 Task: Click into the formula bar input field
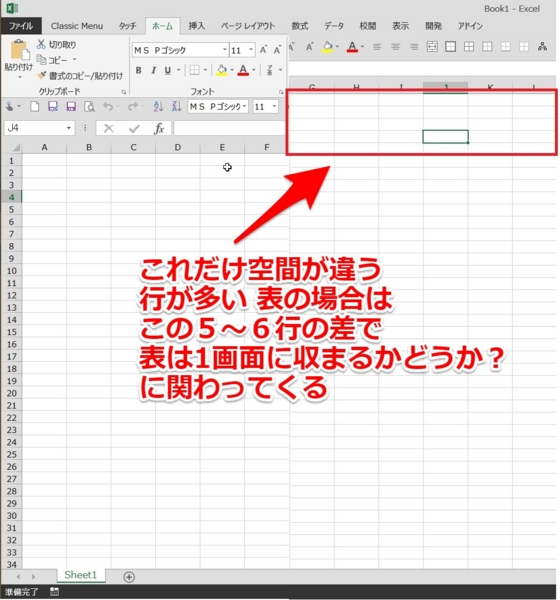(230, 129)
